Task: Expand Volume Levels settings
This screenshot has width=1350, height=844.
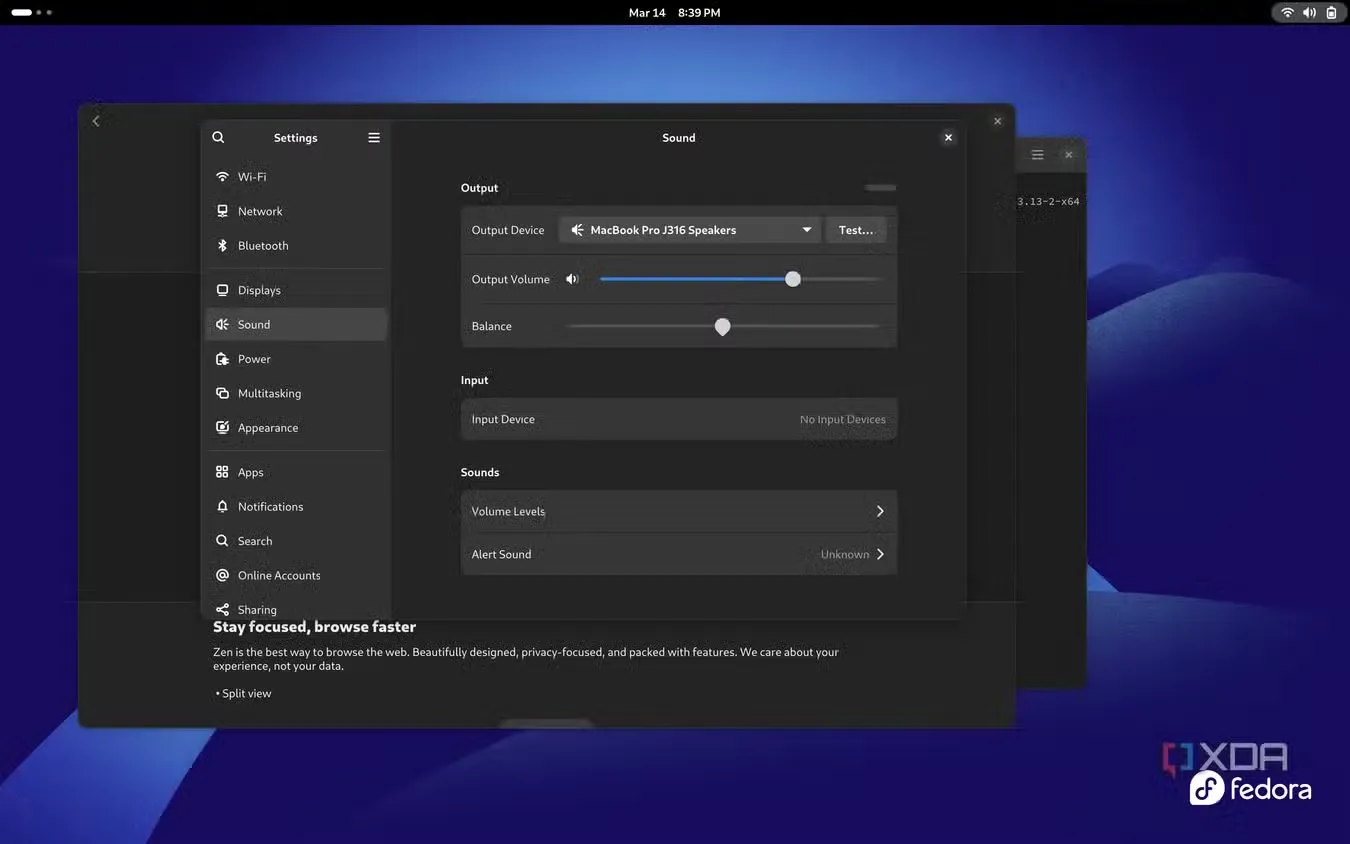Action: [679, 511]
